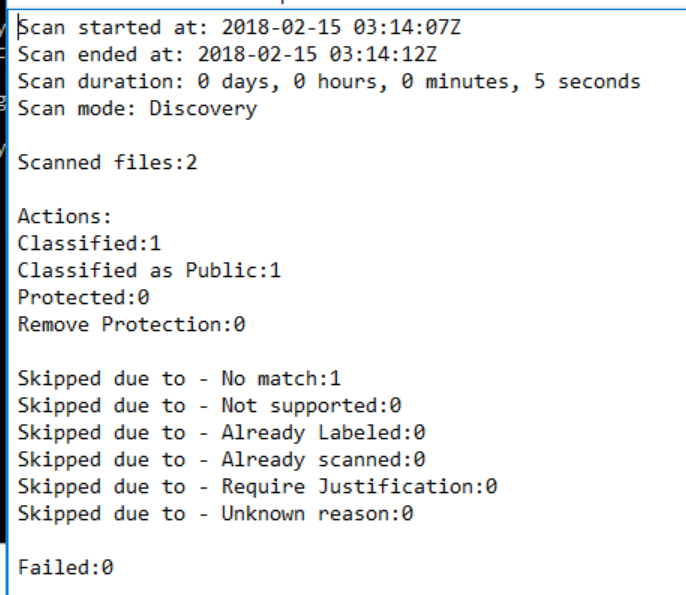Click the 'Already Labeled:0' skipped line
The width and height of the screenshot is (686, 595).
click(x=322, y=433)
